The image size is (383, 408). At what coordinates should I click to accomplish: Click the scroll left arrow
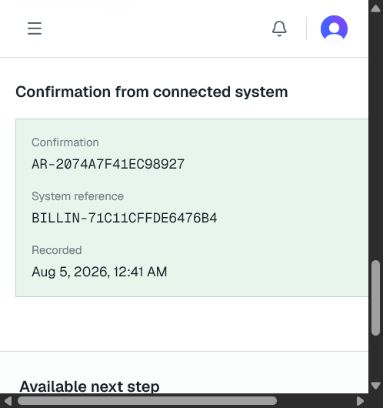(x=7, y=401)
